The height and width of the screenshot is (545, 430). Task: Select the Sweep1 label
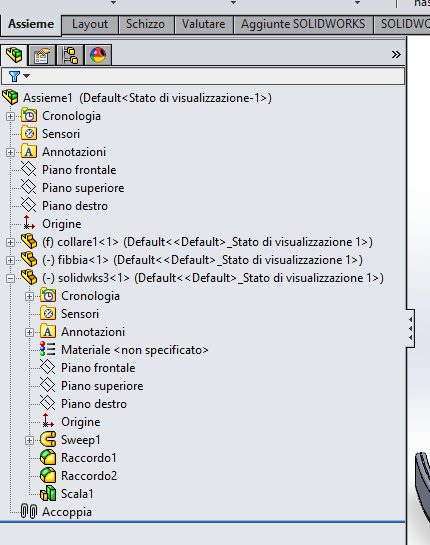point(81,440)
